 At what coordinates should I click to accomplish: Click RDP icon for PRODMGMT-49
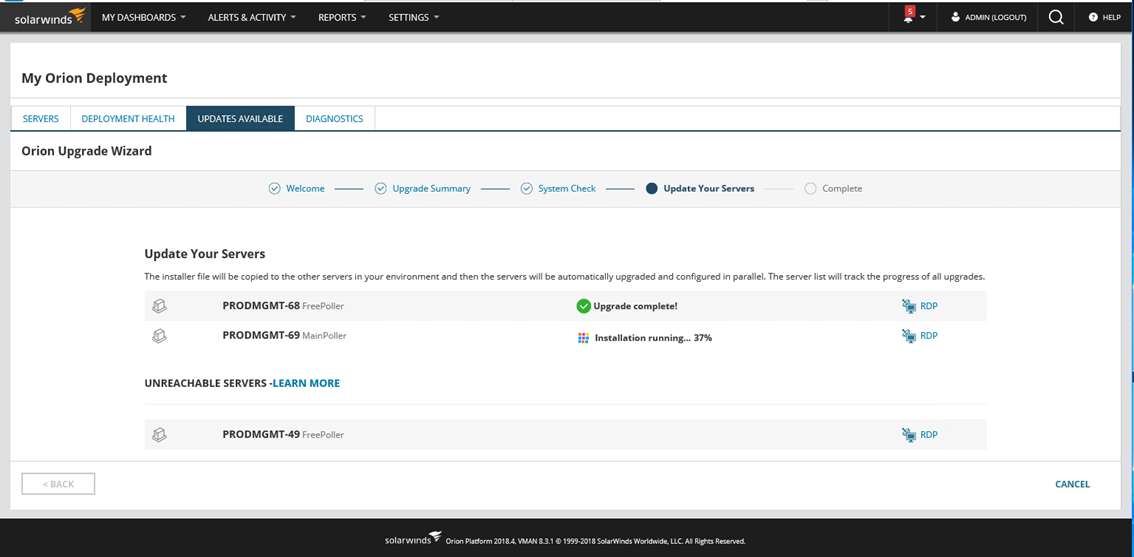909,435
